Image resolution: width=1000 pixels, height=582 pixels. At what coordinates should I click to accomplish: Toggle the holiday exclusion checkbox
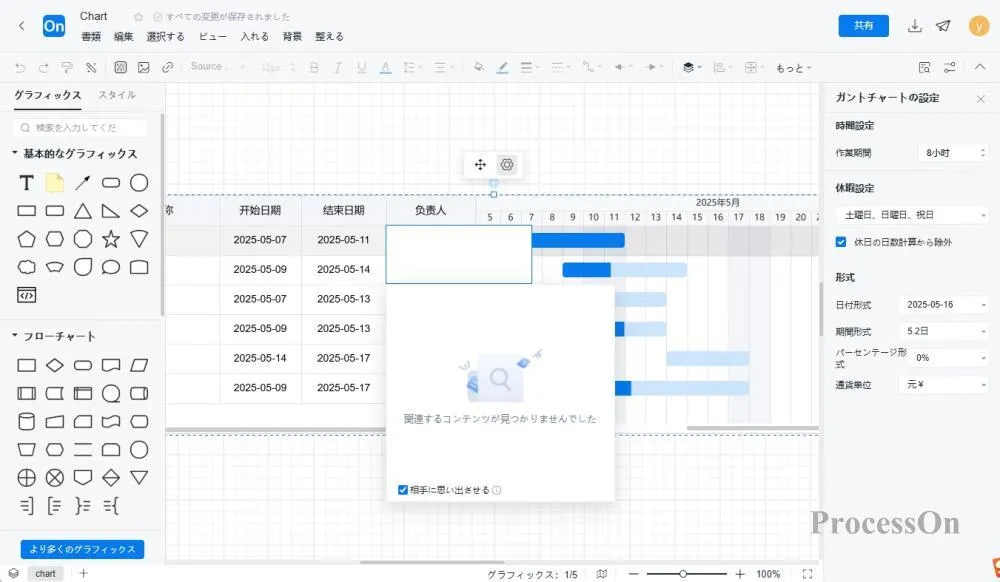(x=841, y=242)
